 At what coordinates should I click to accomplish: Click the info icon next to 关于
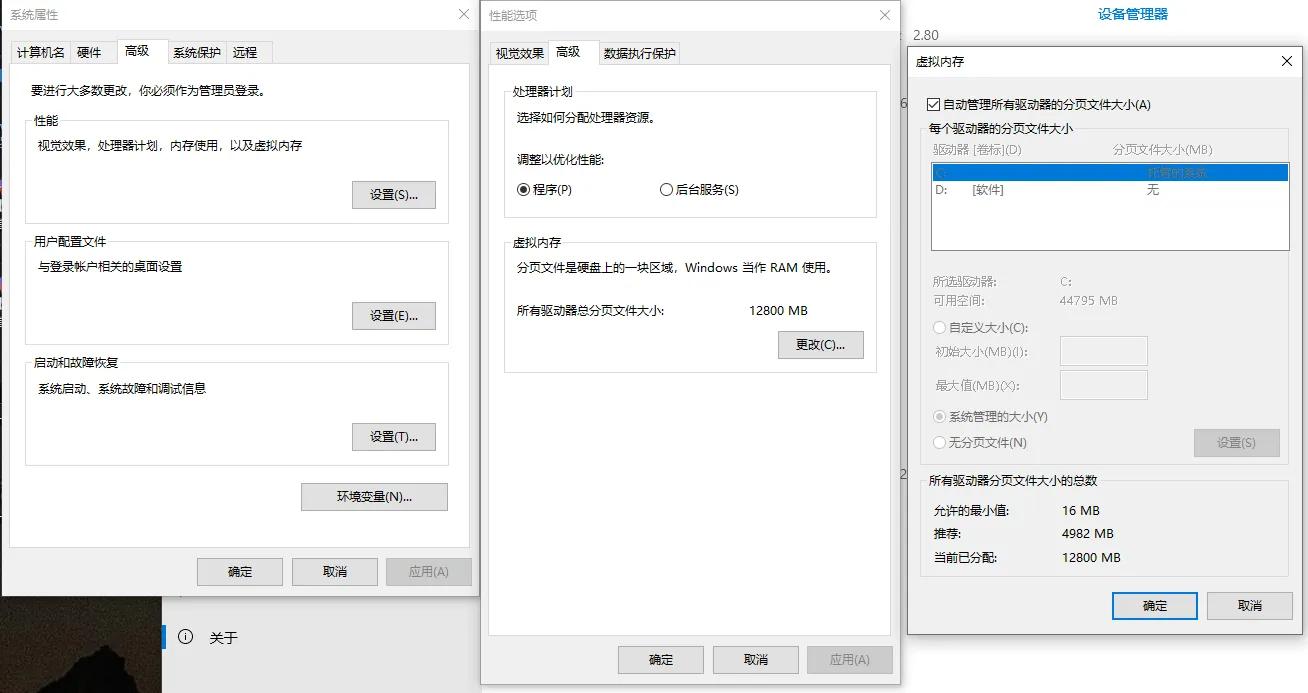[186, 637]
